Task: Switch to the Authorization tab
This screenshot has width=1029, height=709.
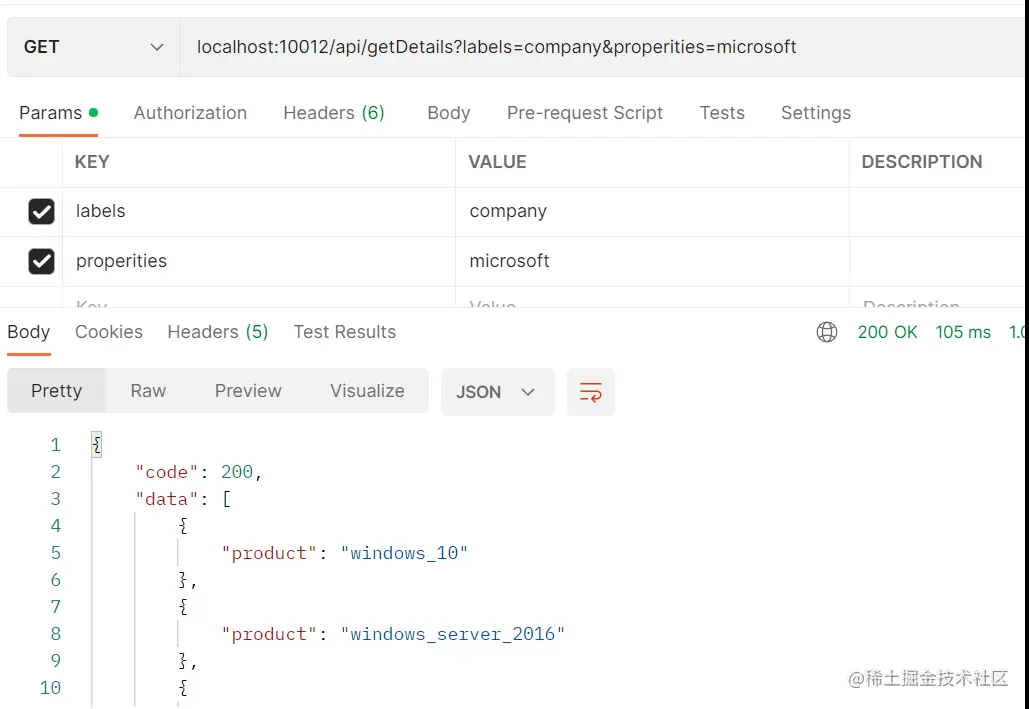Action: point(190,113)
